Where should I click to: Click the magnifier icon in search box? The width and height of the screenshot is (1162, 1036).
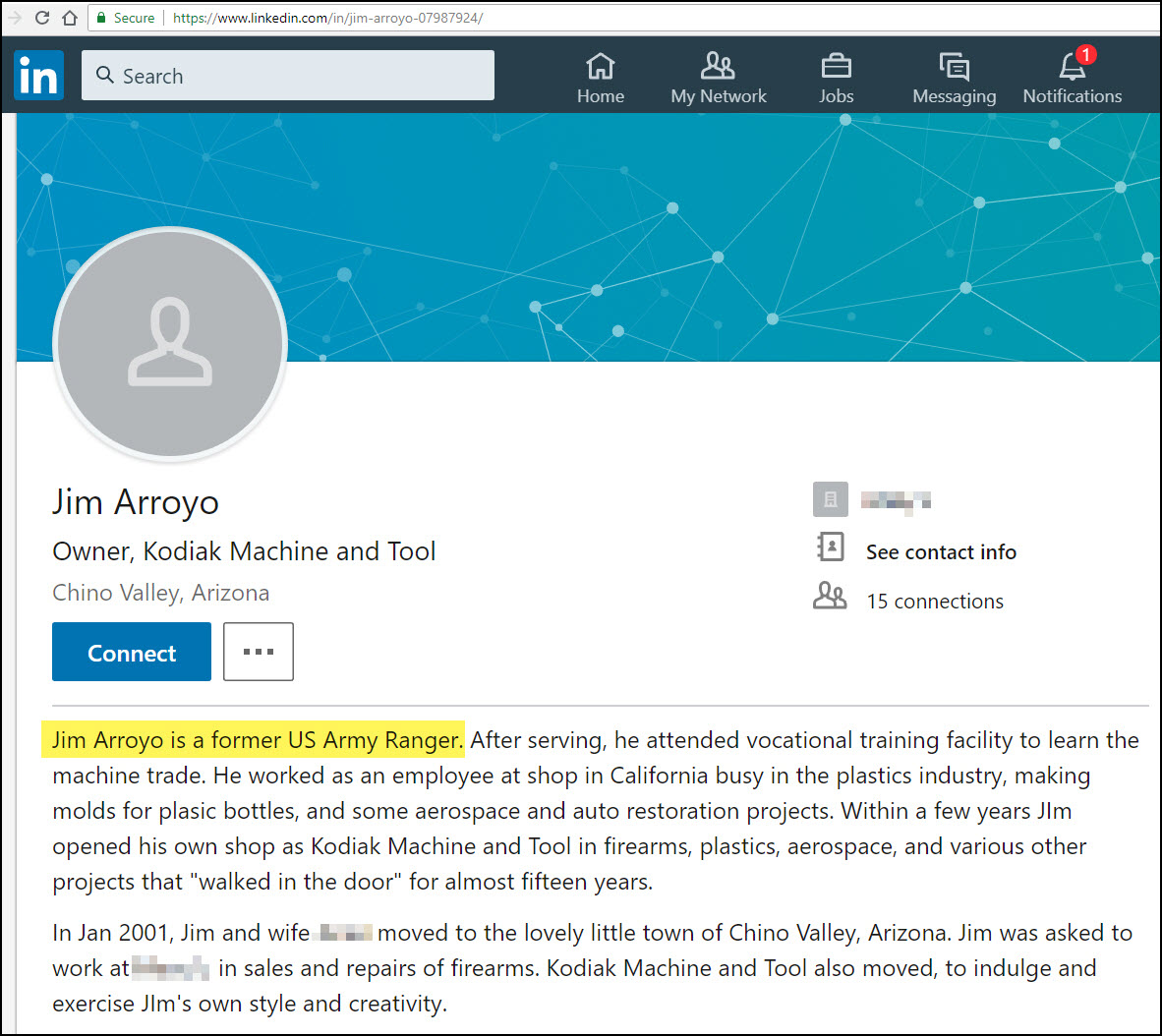[105, 75]
